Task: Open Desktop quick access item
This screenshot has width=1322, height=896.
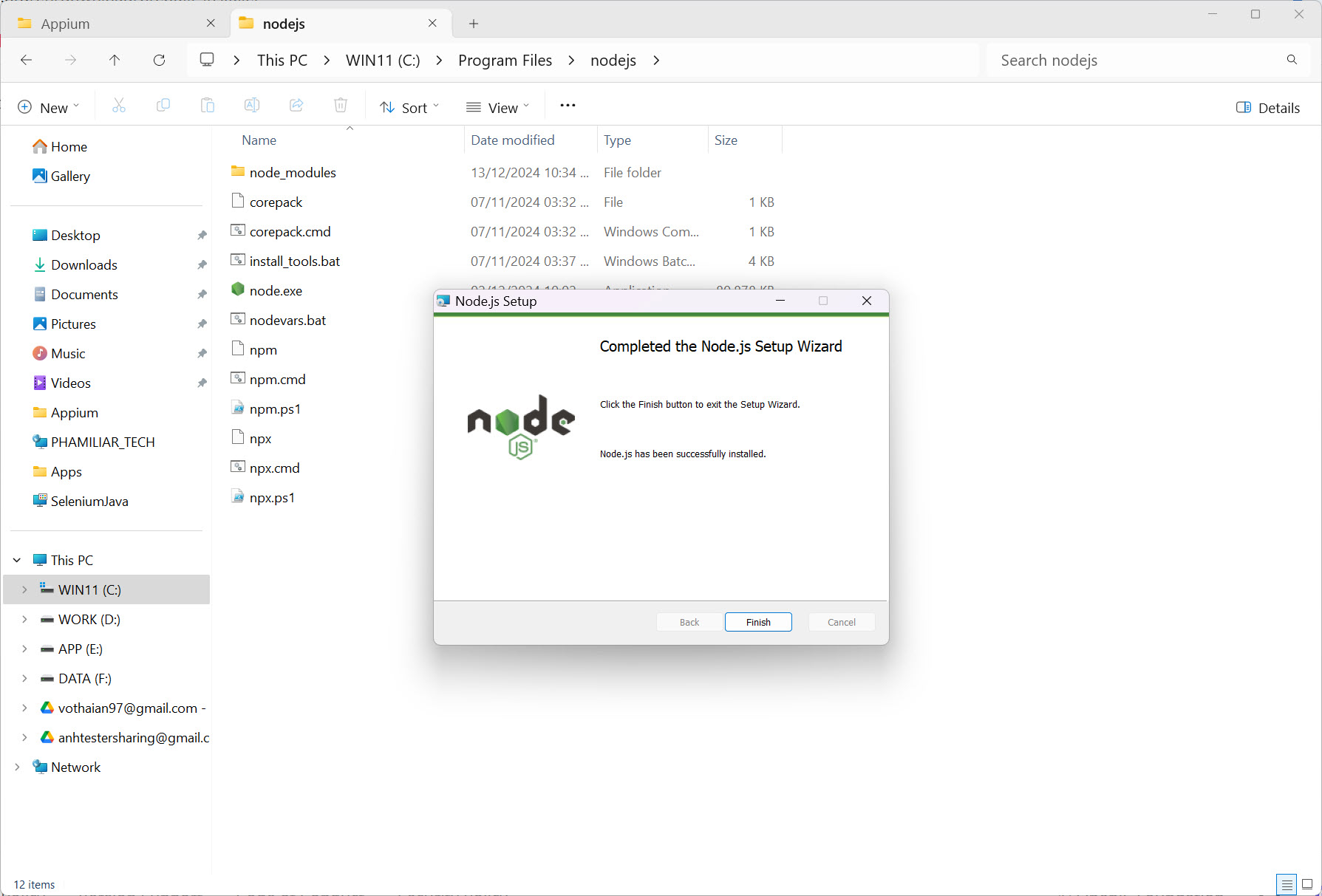Action: click(75, 236)
